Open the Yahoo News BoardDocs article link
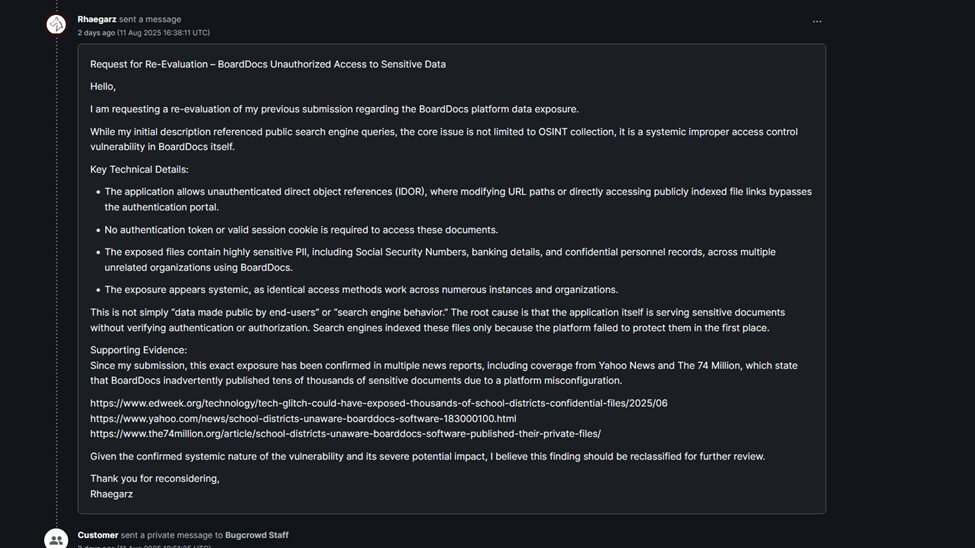 (x=303, y=418)
